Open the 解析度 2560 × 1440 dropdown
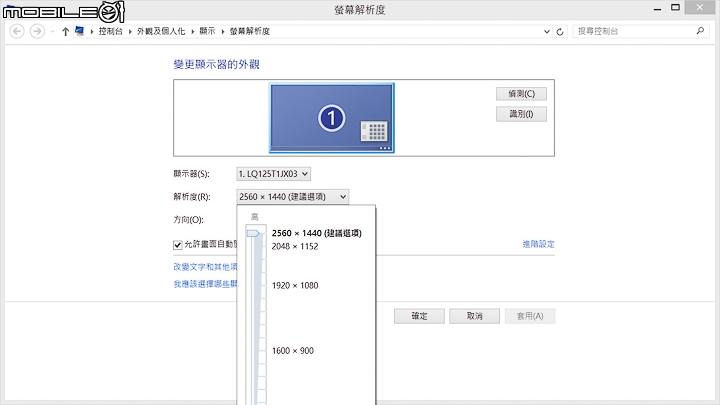The height and width of the screenshot is (405, 720). pos(292,197)
